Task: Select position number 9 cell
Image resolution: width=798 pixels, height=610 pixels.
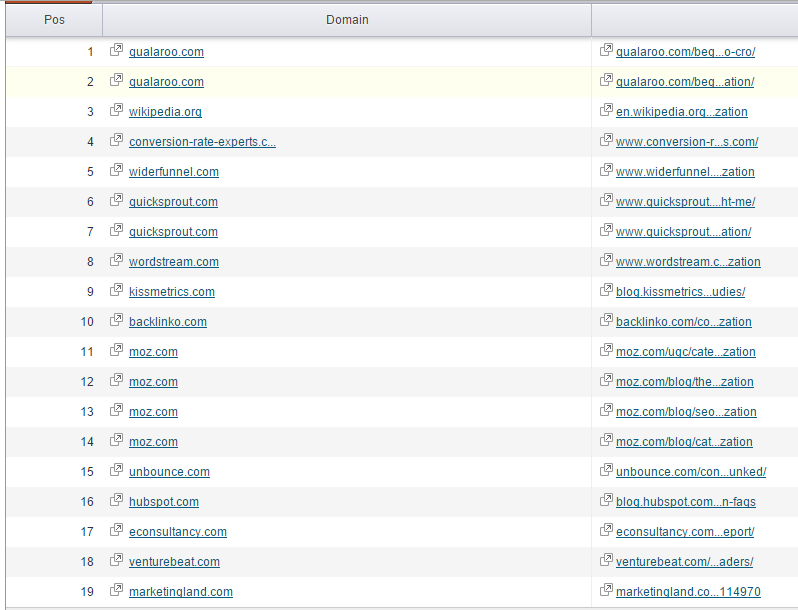Action: [54, 292]
